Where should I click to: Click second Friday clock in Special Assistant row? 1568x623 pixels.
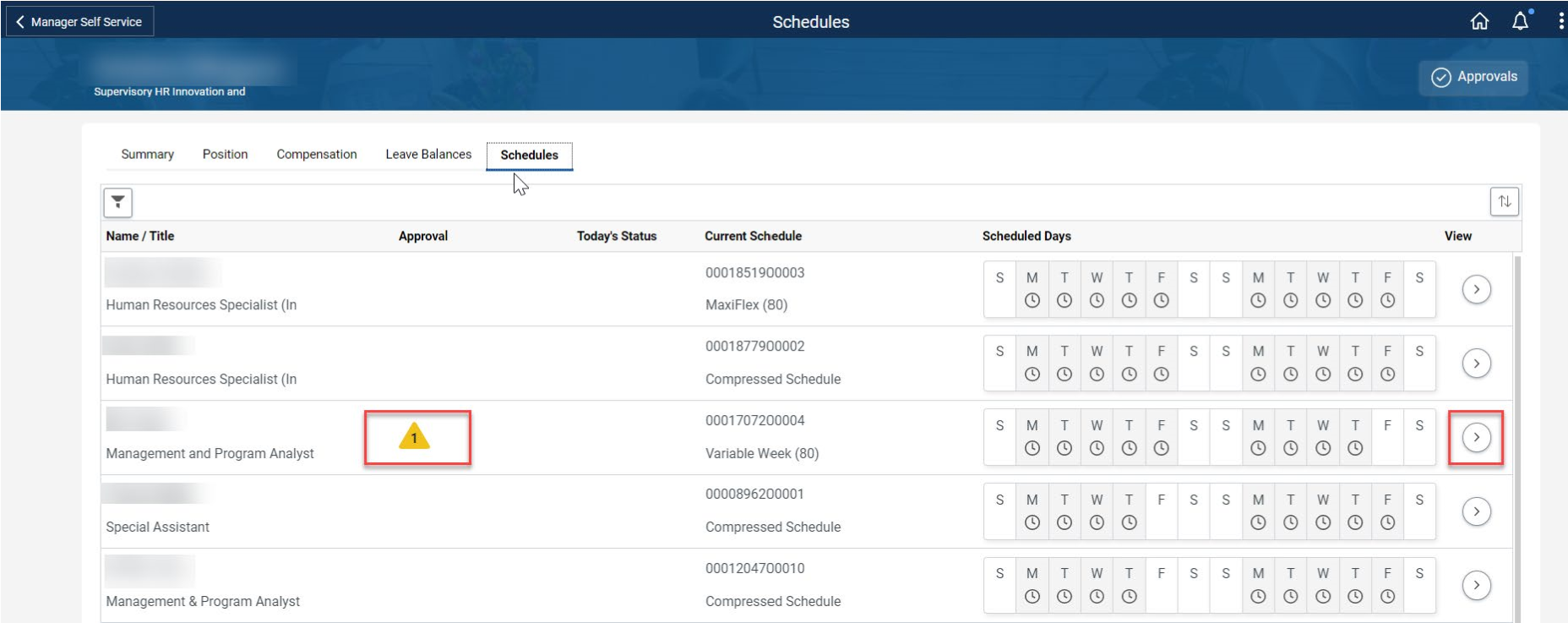click(1387, 522)
